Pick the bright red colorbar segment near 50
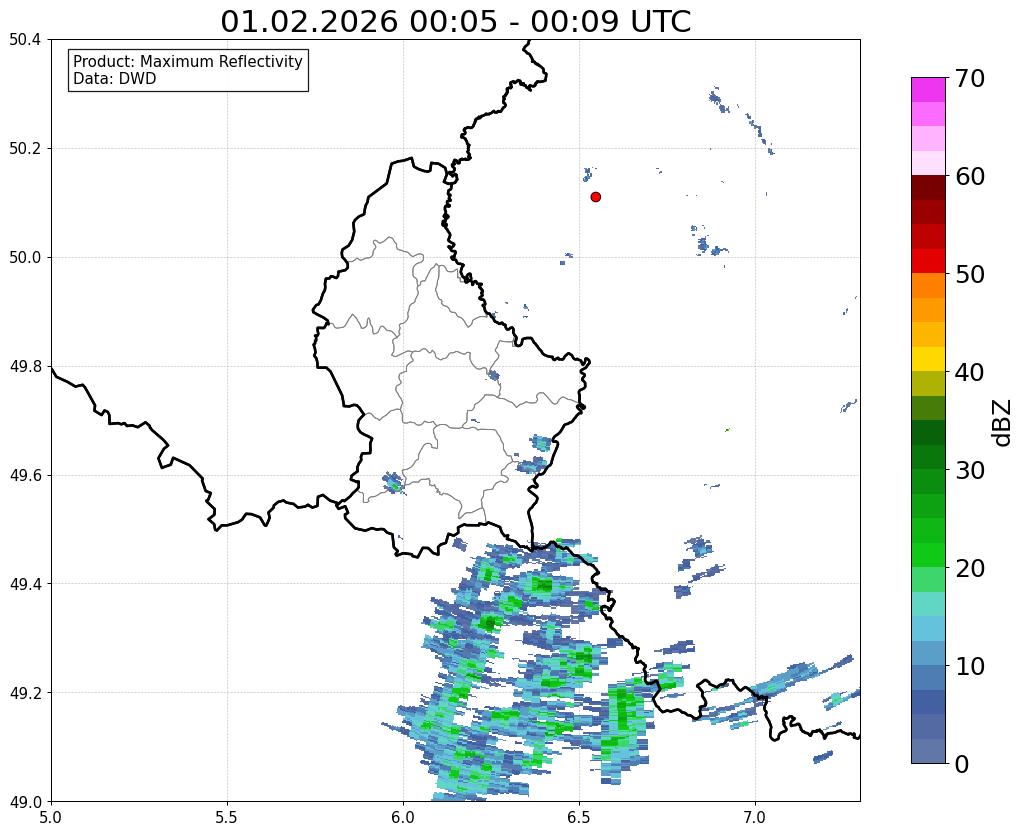Viewport: 1023px width, 834px height. point(928,261)
